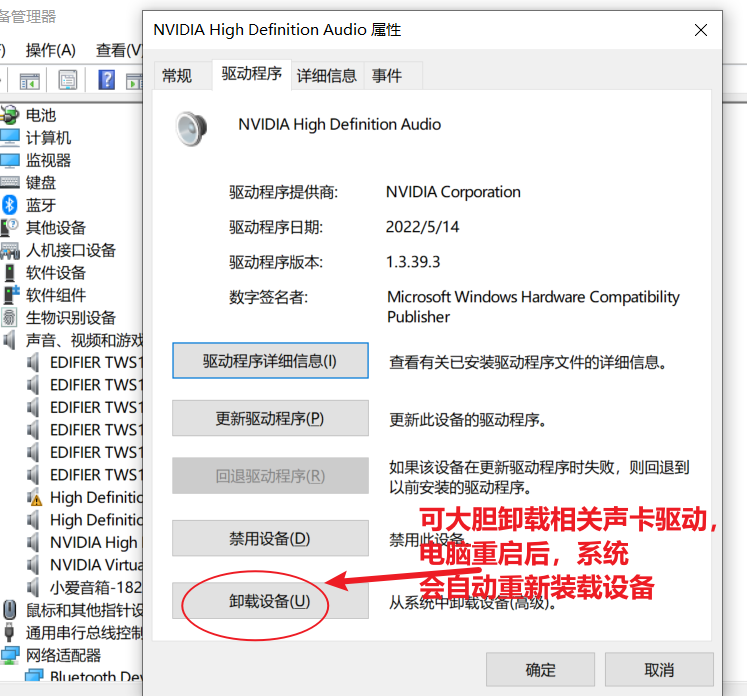Screen dimensions: 747x696
Task: Click the Keyboard (键盘) category icon
Action: point(10,182)
